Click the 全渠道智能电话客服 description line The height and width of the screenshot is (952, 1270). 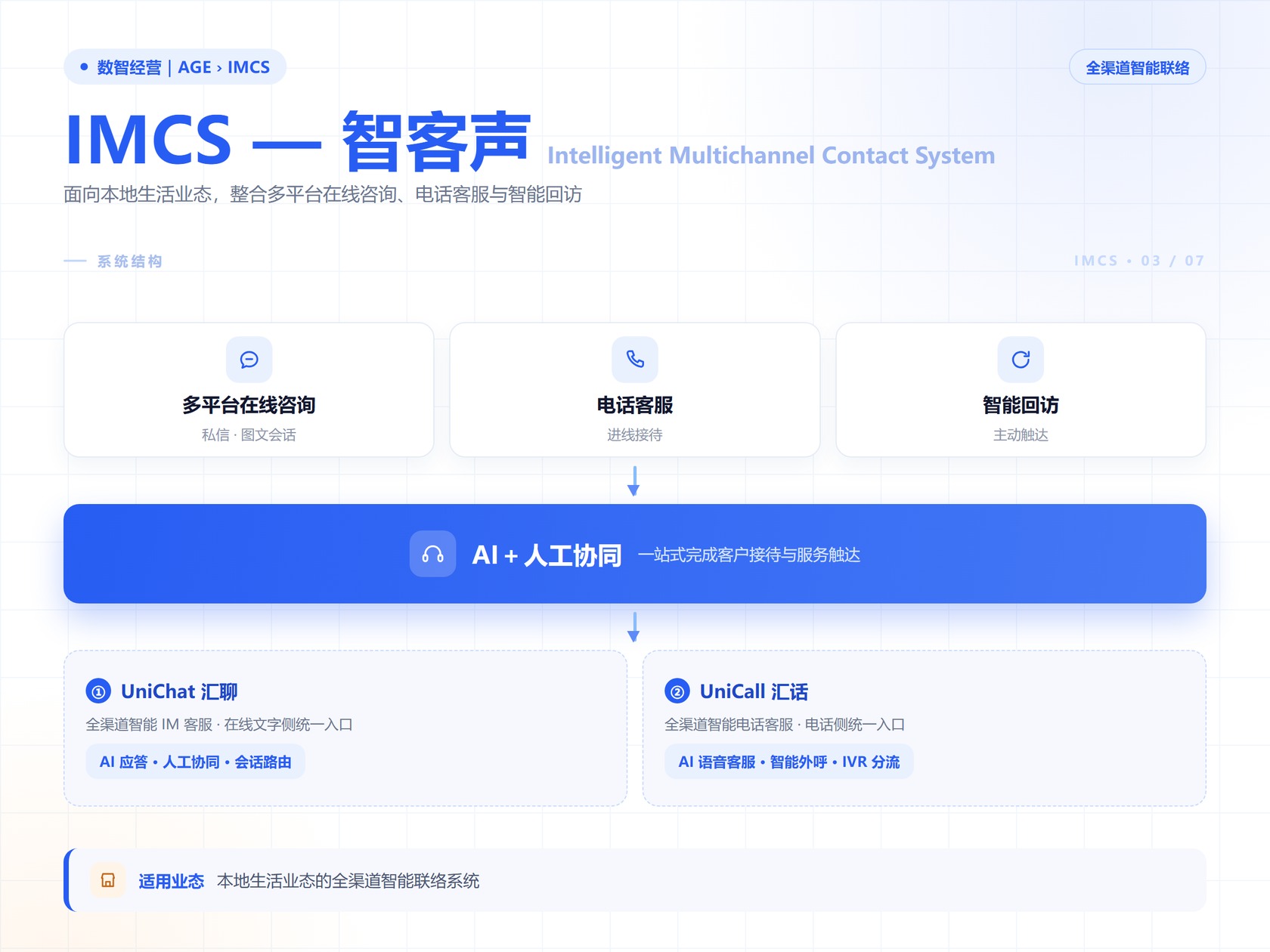785,725
